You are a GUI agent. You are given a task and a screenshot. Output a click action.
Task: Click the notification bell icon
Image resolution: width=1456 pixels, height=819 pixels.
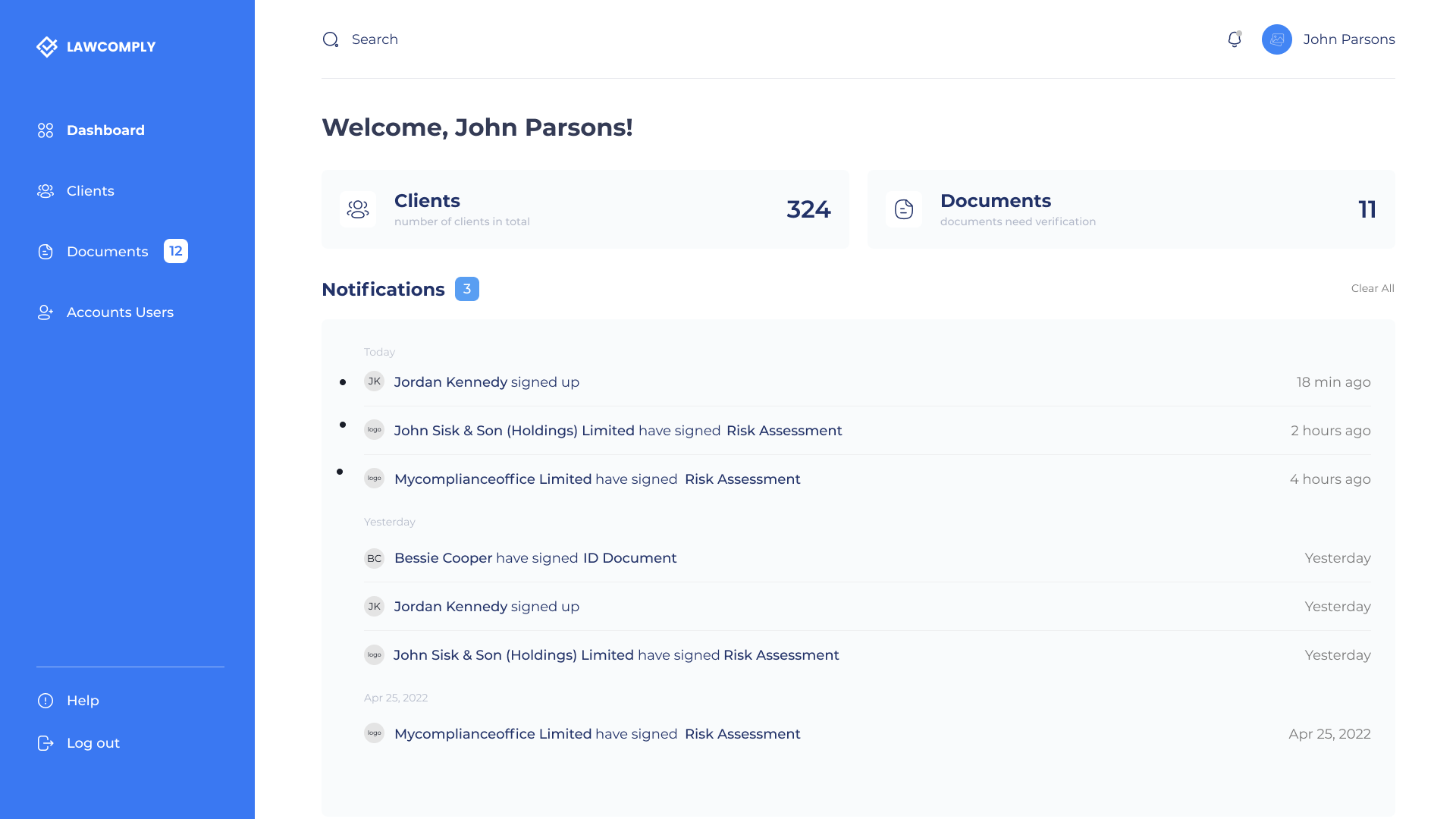click(1234, 39)
